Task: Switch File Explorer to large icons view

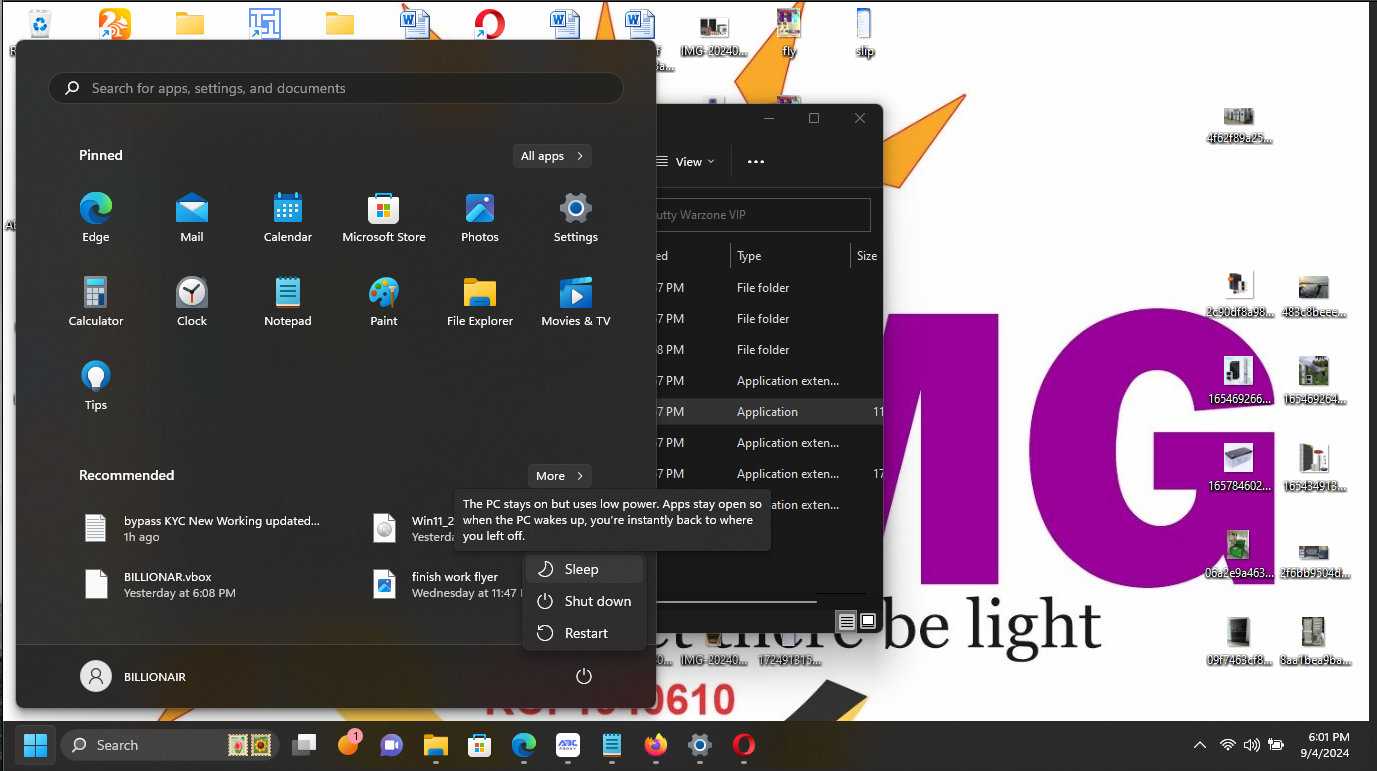Action: pos(868,621)
